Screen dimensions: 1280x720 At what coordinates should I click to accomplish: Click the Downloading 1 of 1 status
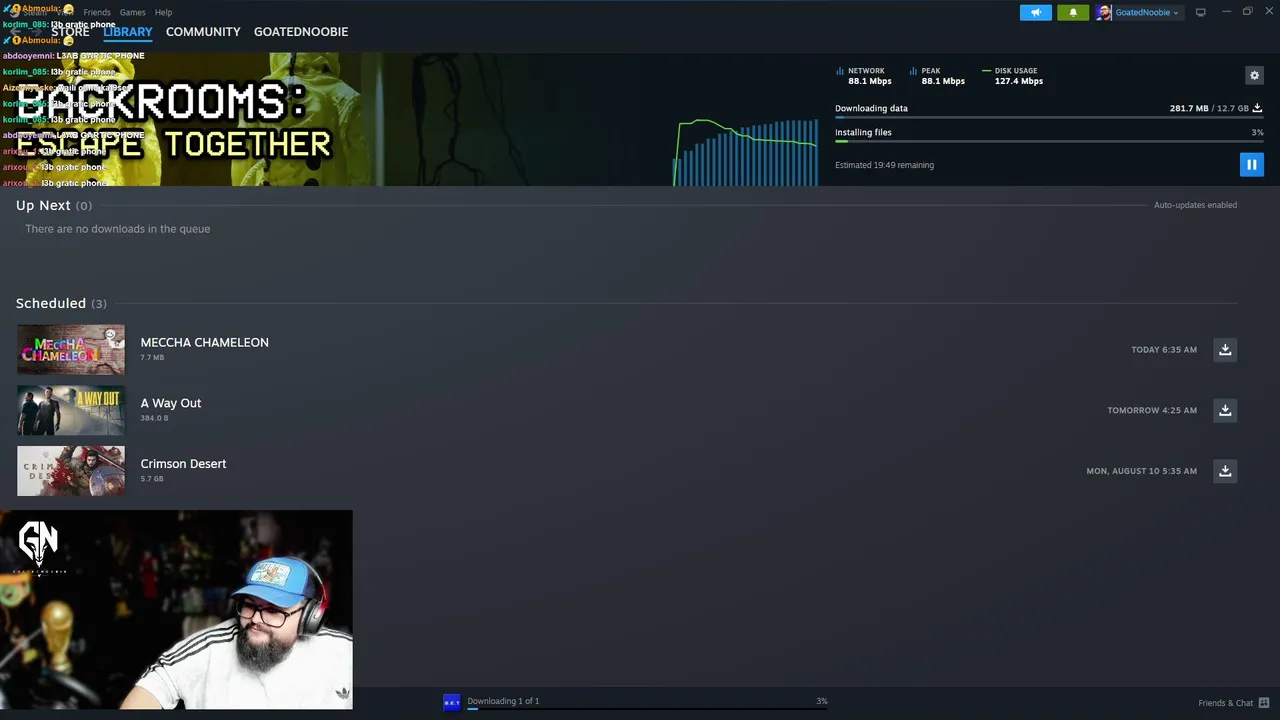(503, 701)
